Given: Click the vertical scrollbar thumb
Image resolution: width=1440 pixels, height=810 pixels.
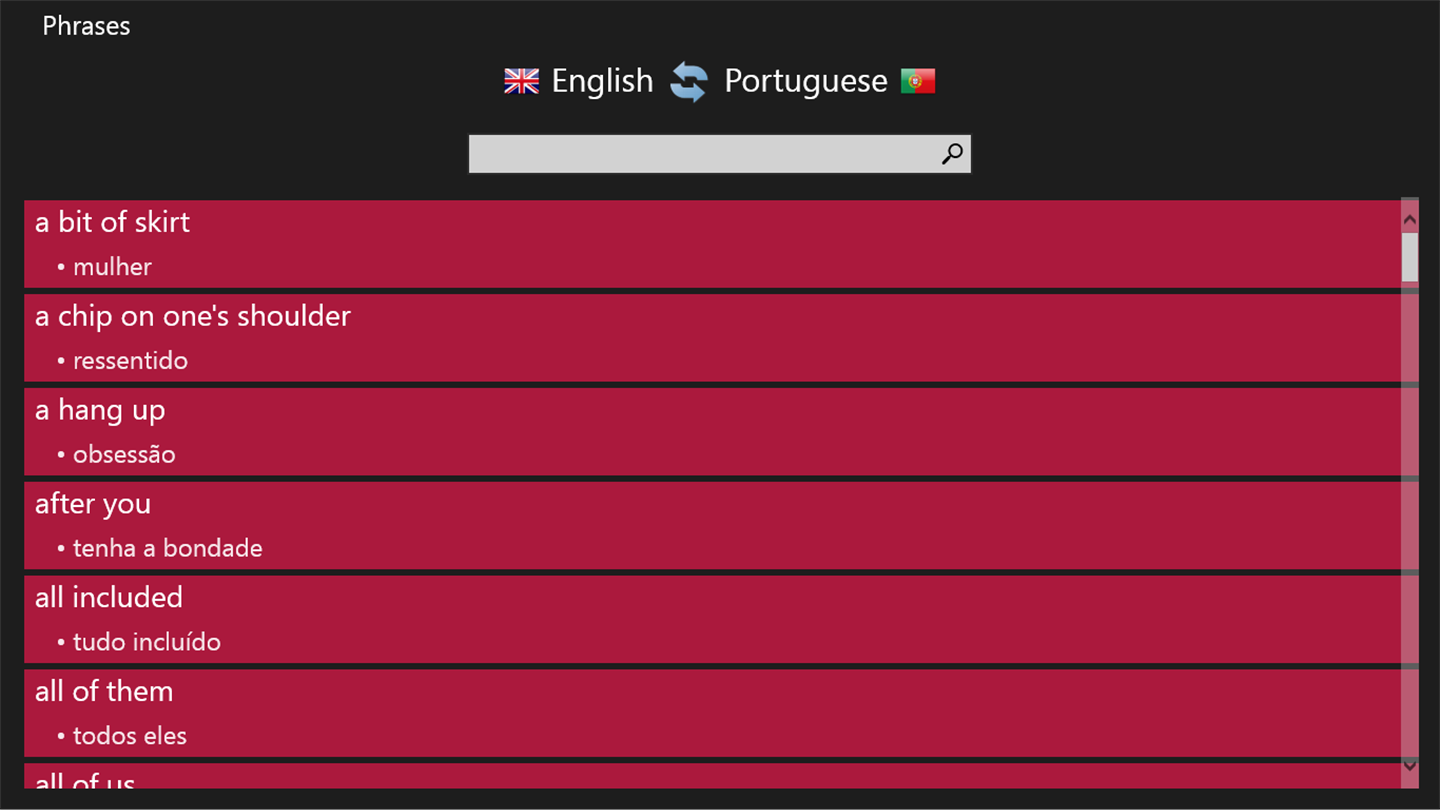Looking at the screenshot, I should click(x=1410, y=257).
